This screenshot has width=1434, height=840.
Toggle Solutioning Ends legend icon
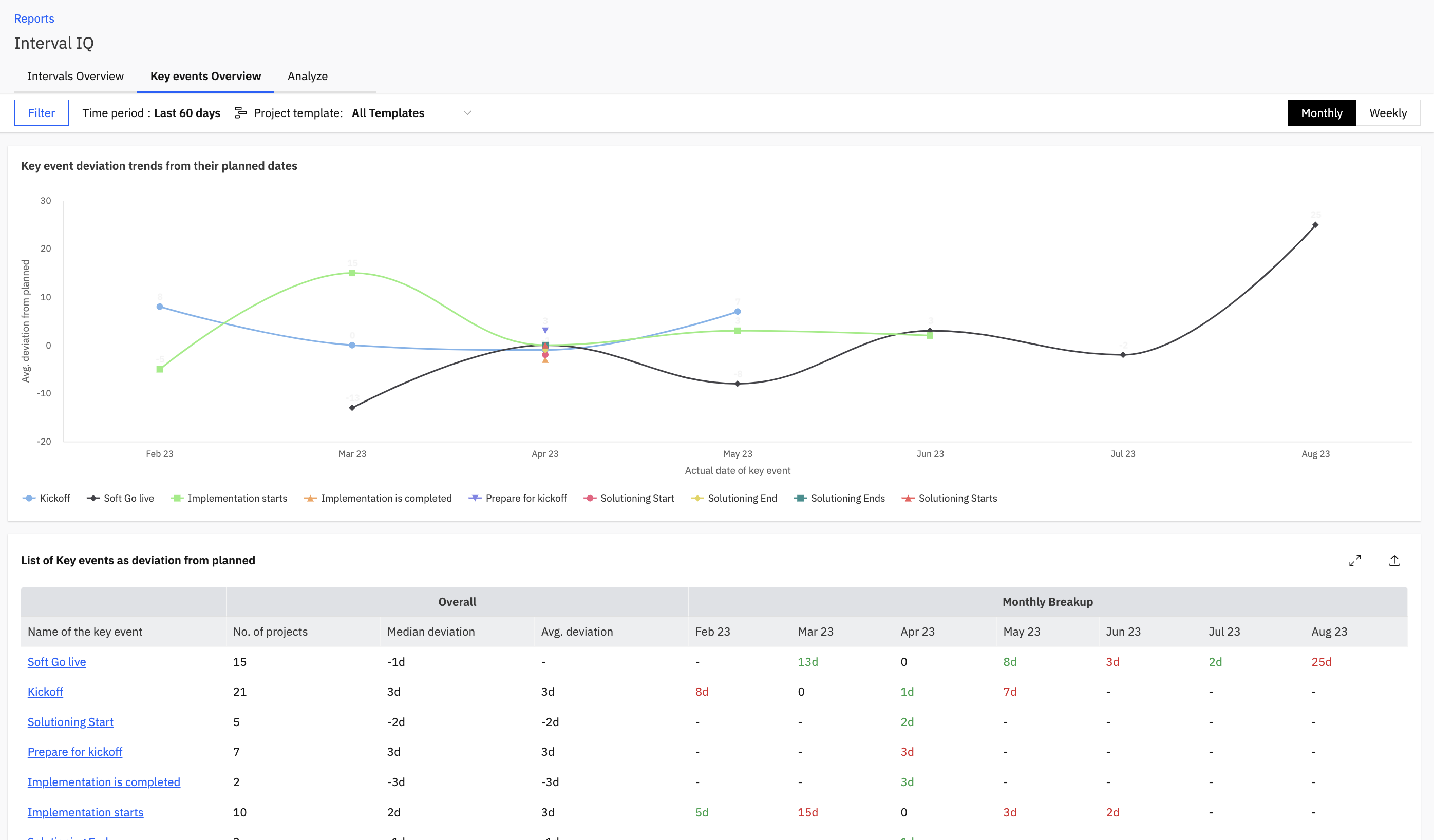point(800,498)
